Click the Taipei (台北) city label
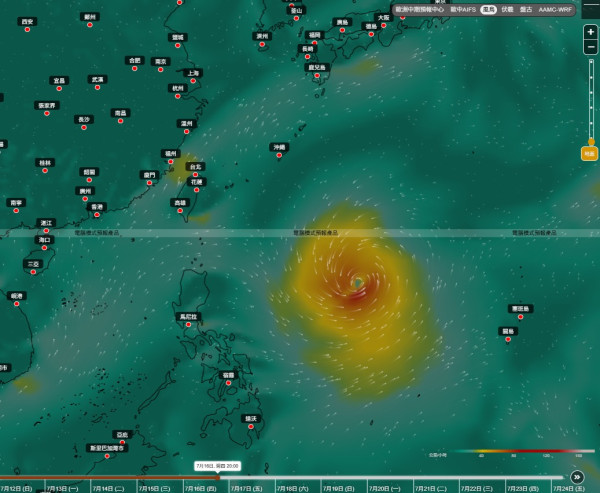 pyautogui.click(x=196, y=167)
